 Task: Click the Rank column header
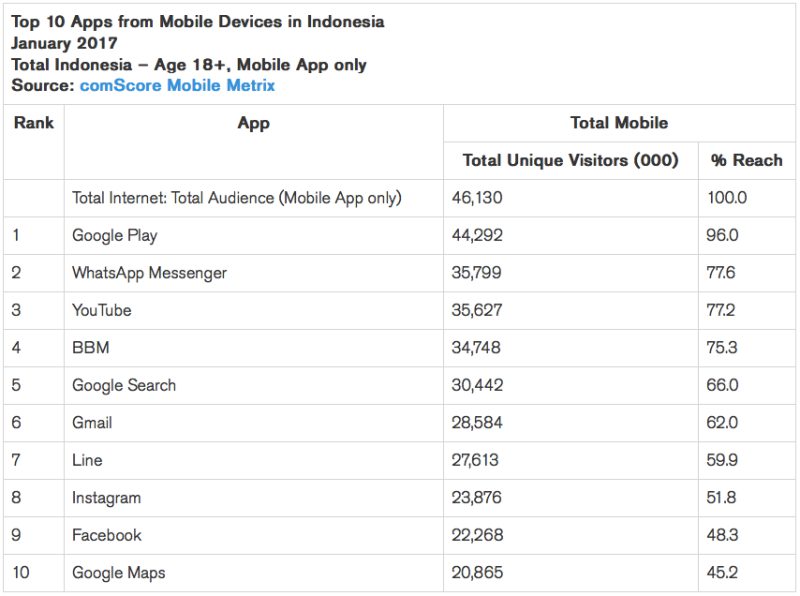(x=34, y=123)
